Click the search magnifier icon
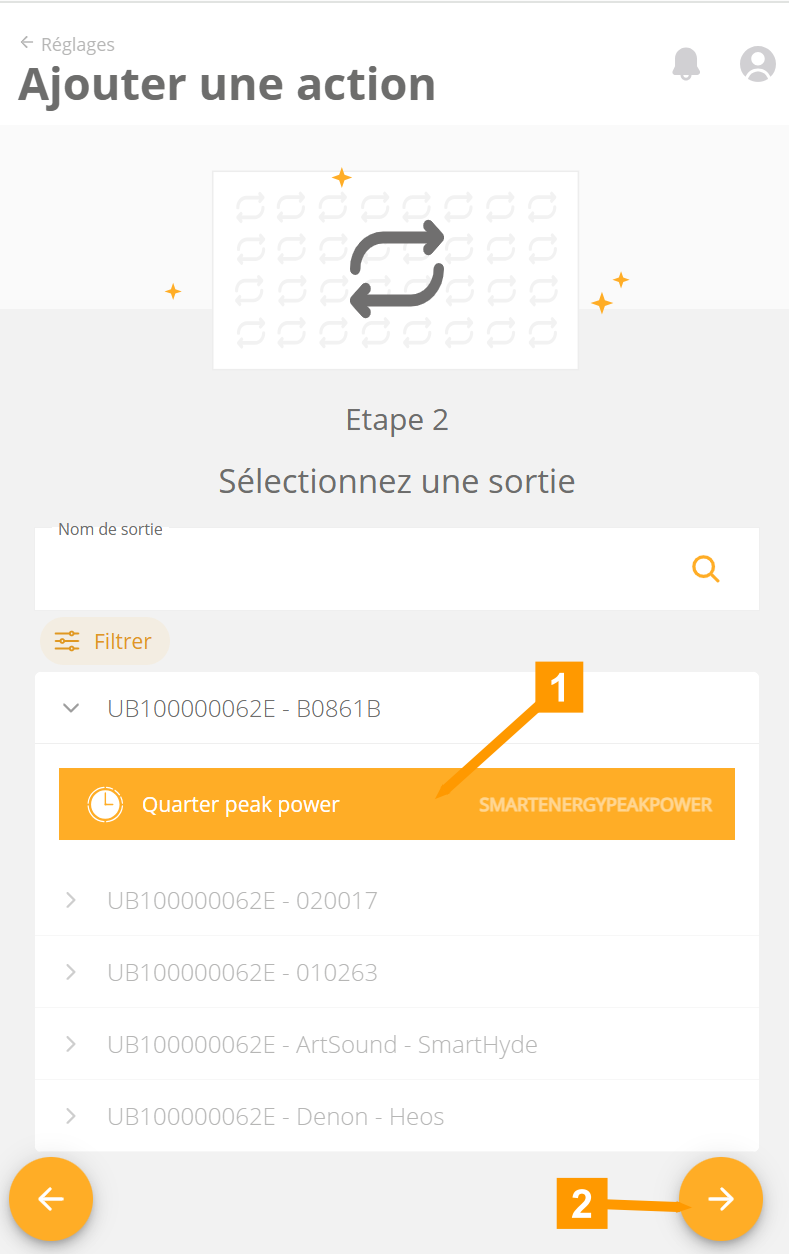Screen dimensions: 789x1254 pyautogui.click(x=706, y=569)
